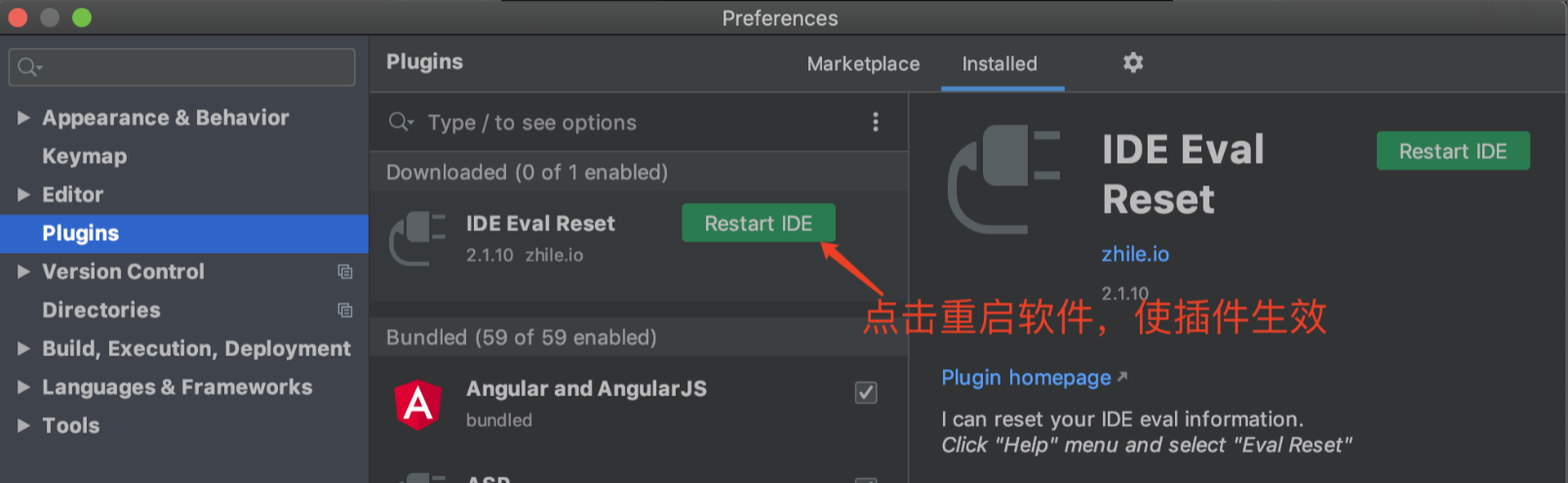Open the zhile.io vendor link

(x=1135, y=254)
